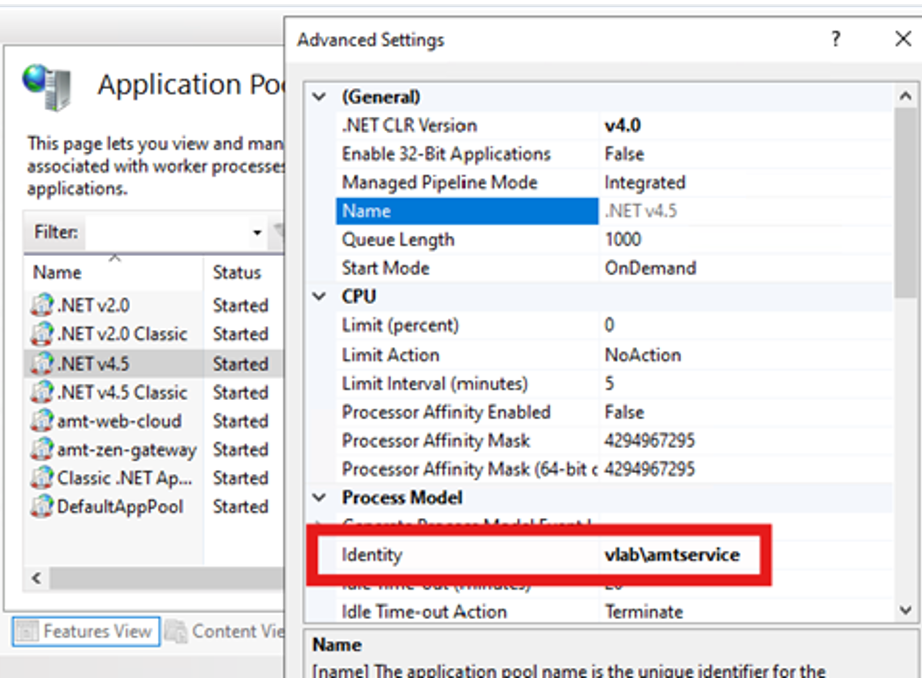Select the Processor Affinity Mask property

tap(436, 441)
